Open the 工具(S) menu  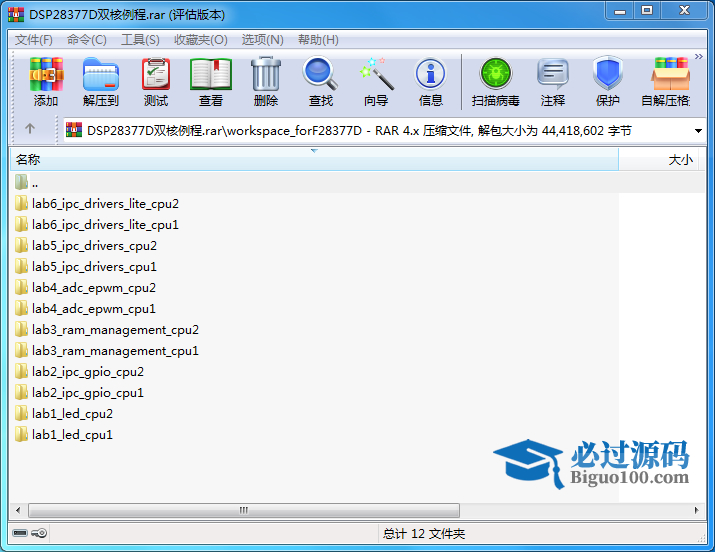pyautogui.click(x=140, y=40)
